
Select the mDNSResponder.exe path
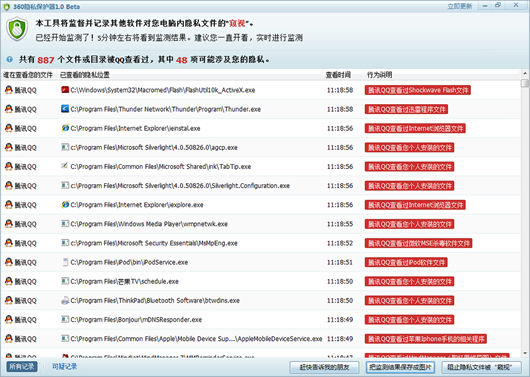pyautogui.click(x=136, y=320)
